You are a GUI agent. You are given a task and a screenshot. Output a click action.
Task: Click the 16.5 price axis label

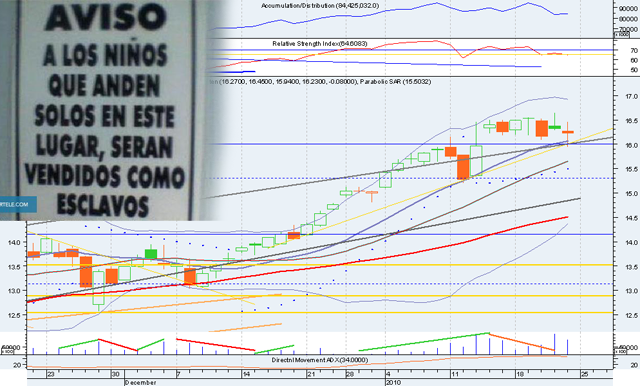[632, 121]
